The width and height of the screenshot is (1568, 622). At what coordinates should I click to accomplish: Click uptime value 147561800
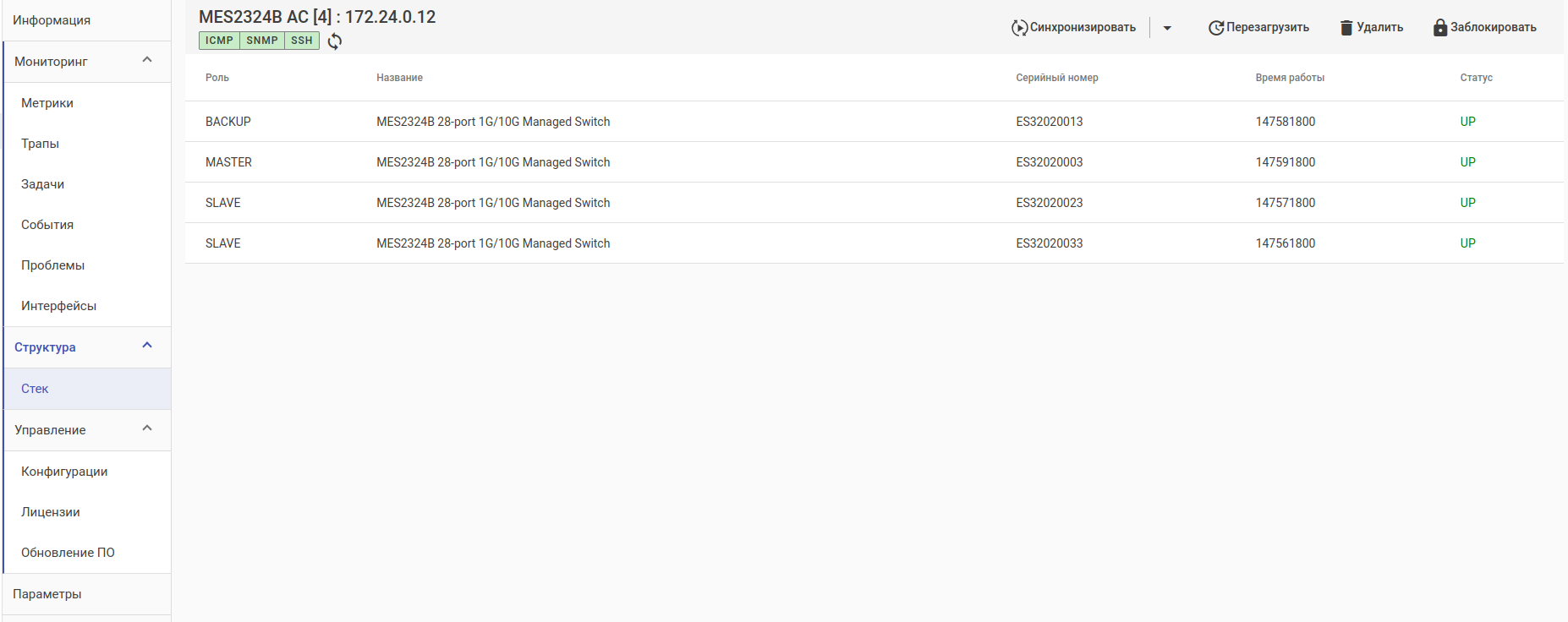click(1286, 243)
